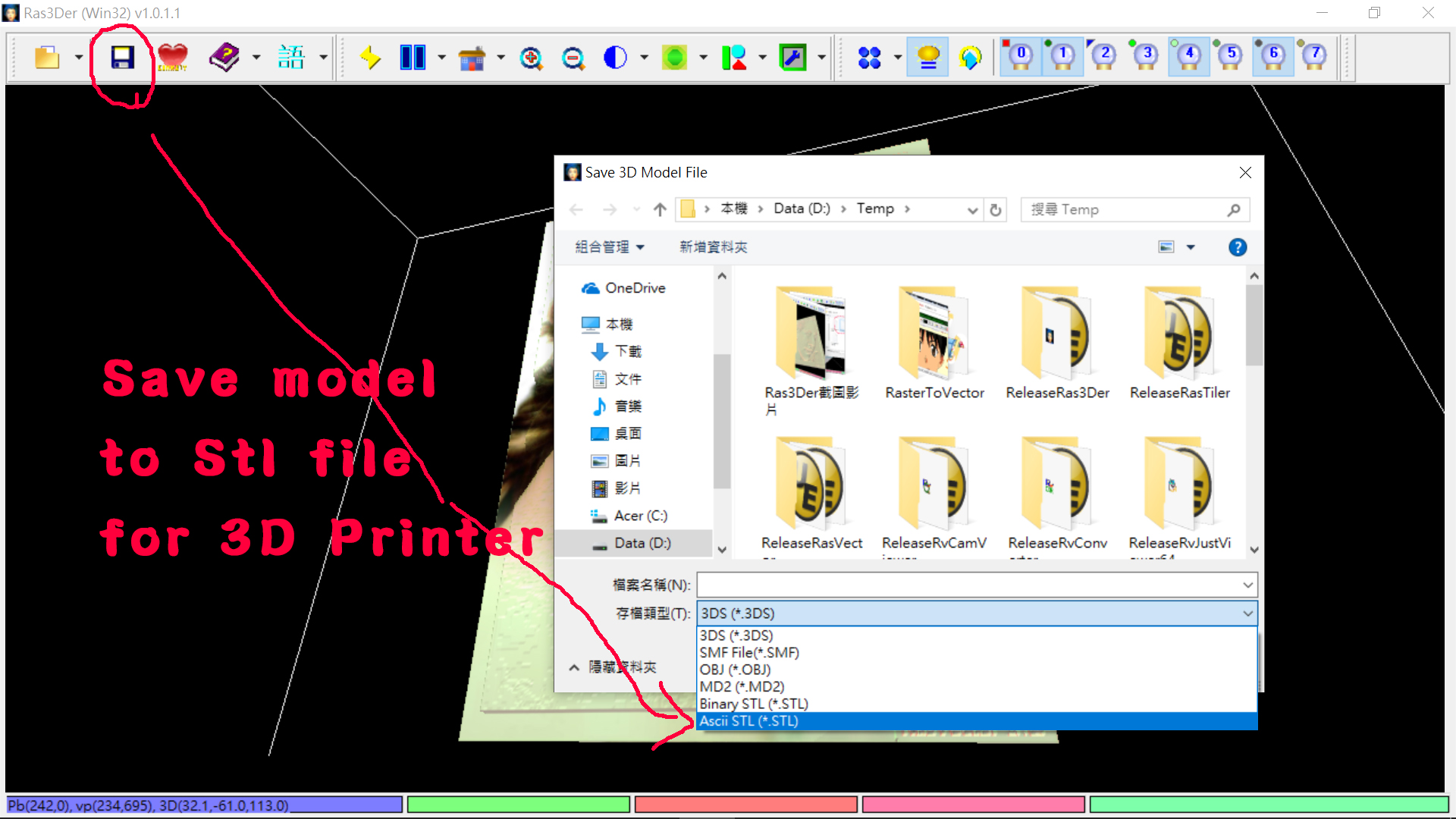Click the 新增資料夾 new folder button
Viewport: 1456px width, 819px height.
pos(713,247)
